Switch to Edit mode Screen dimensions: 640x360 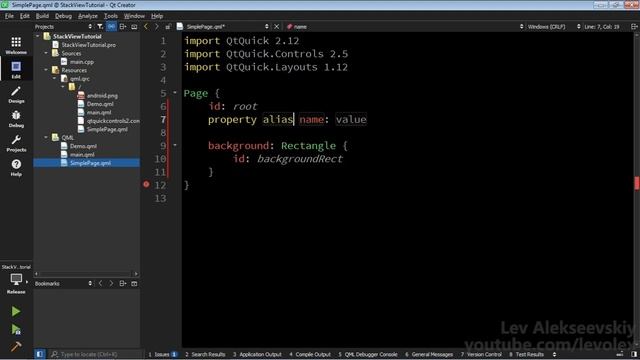16,69
